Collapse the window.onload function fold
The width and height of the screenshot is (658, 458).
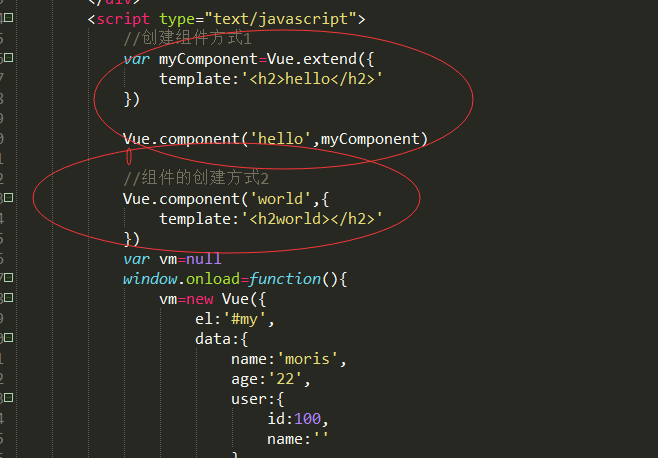pos(9,277)
